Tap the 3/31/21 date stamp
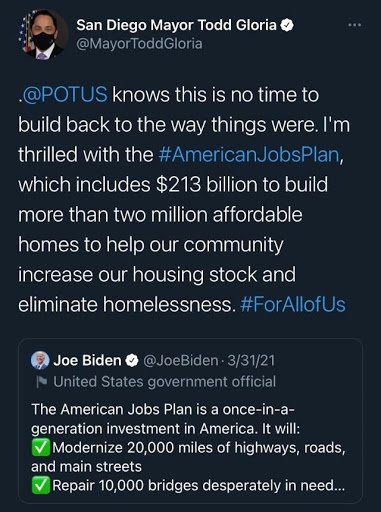 251,360
